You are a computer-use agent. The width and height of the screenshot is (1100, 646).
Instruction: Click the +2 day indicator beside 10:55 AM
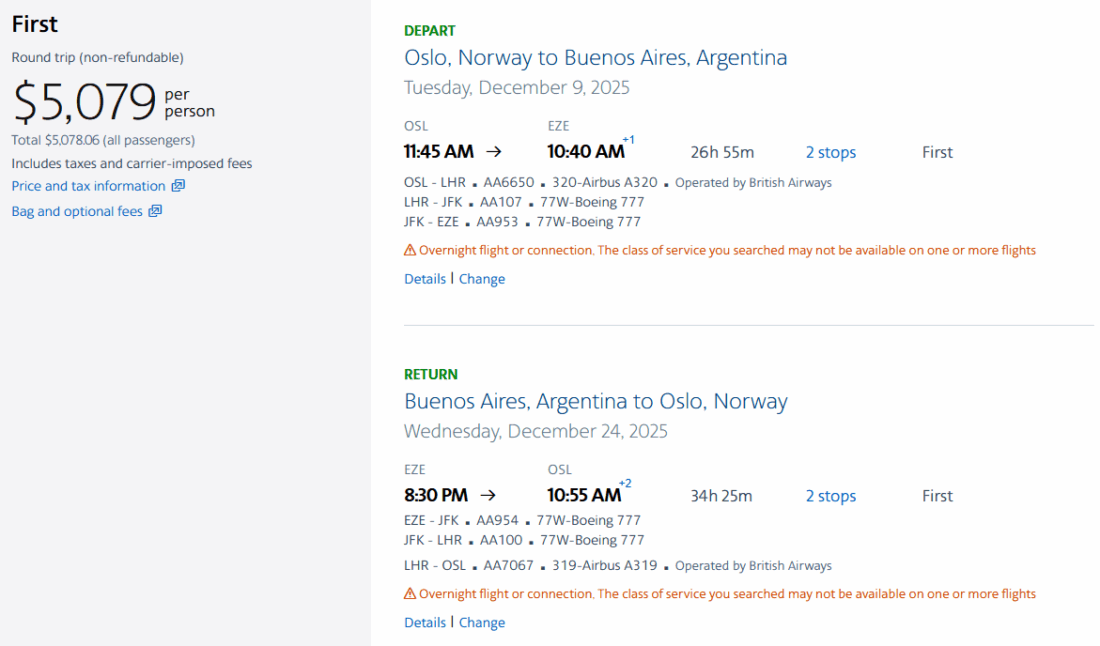(x=625, y=483)
